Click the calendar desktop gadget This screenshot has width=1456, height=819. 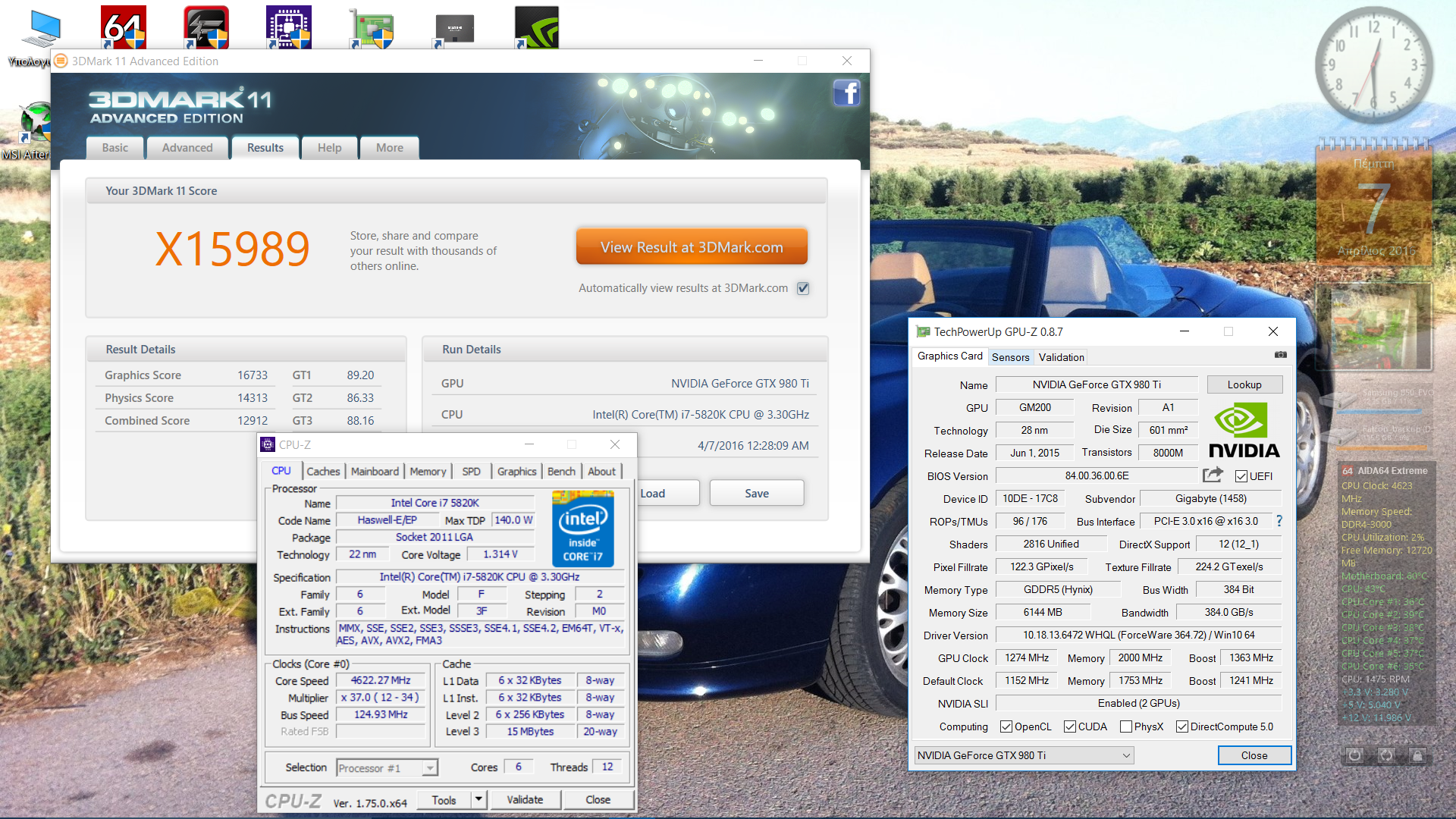1374,201
